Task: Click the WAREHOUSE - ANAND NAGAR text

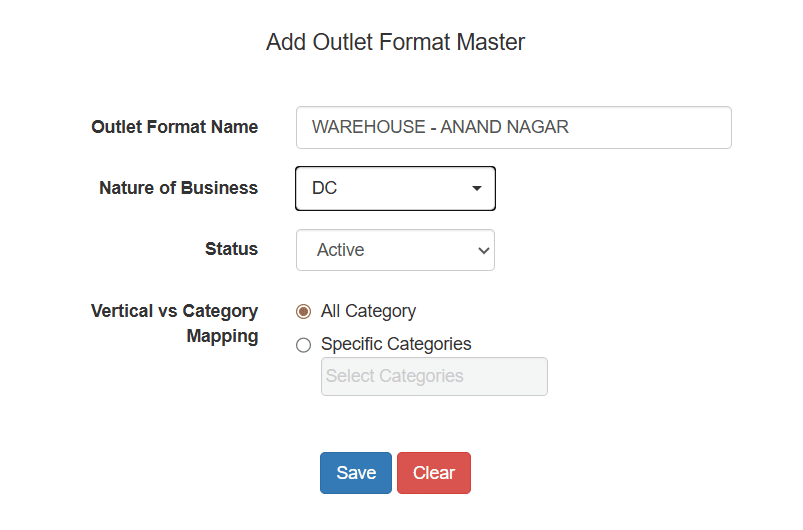Action: (440, 127)
